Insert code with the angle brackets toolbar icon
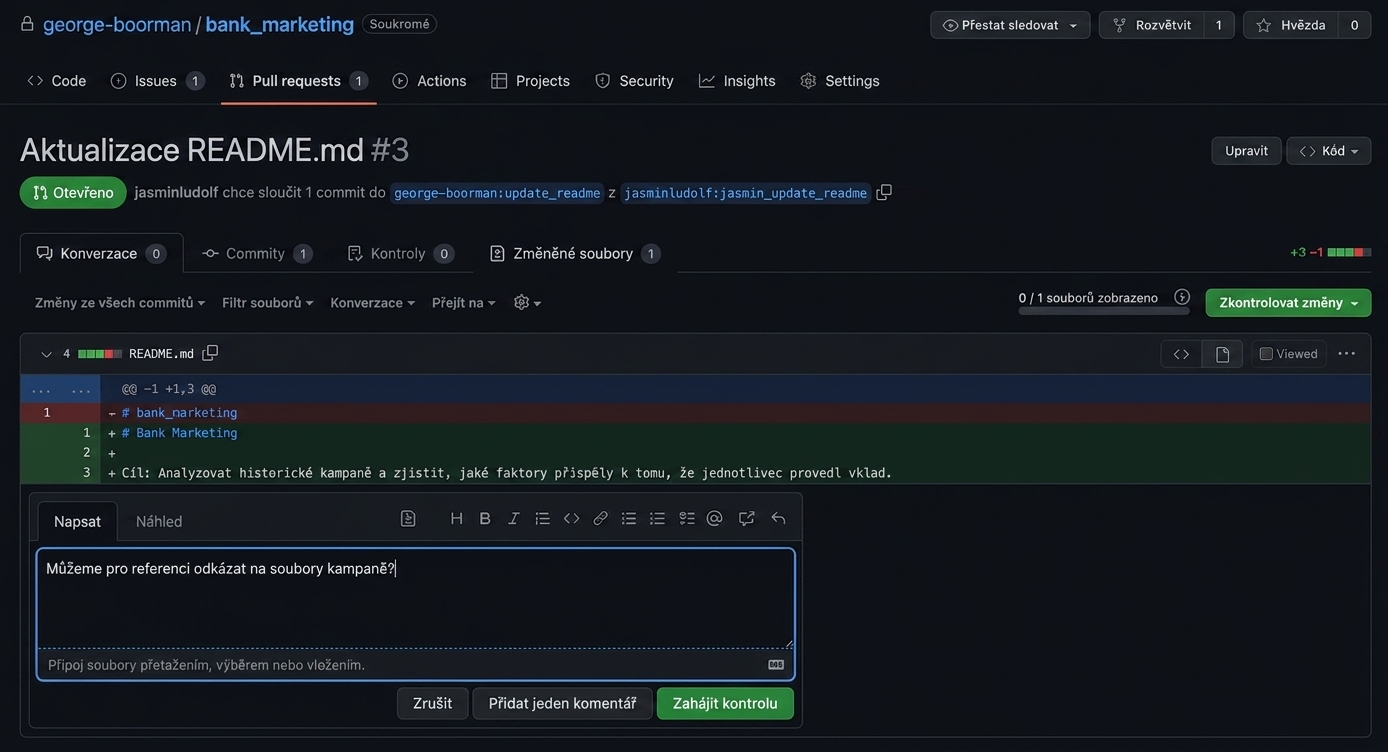The image size is (1388, 752). pos(571,518)
